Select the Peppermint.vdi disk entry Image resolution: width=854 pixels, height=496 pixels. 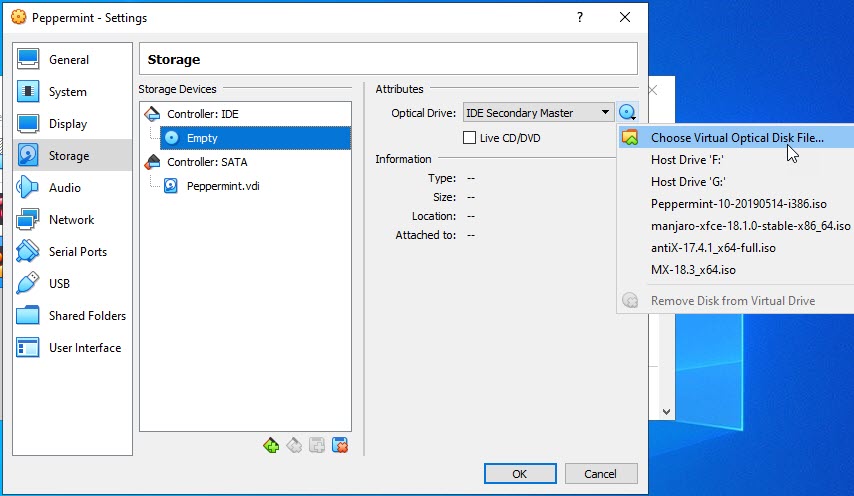point(223,186)
